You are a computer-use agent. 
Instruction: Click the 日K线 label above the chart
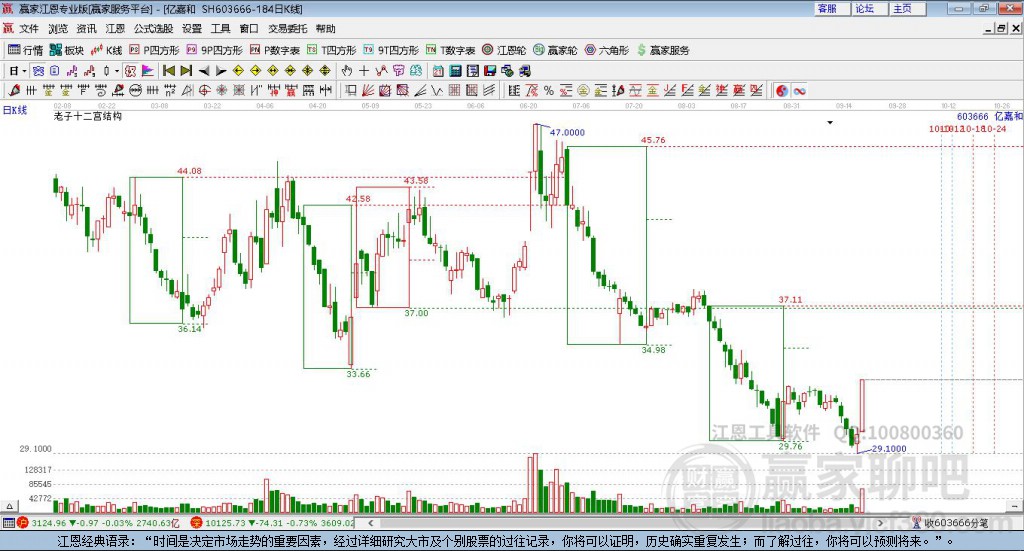pos(15,110)
